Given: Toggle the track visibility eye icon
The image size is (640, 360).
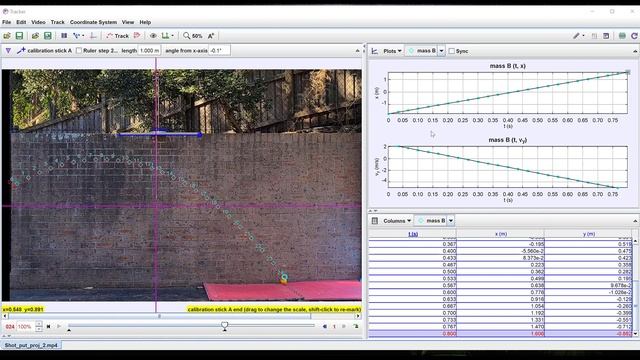Looking at the screenshot, I should click(153, 36).
